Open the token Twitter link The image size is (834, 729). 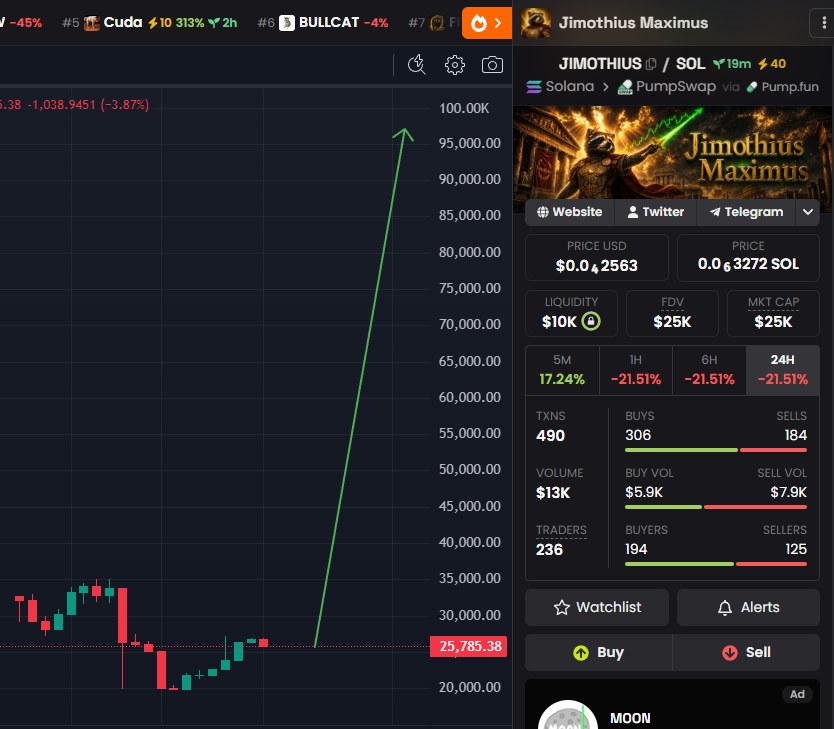(x=655, y=212)
